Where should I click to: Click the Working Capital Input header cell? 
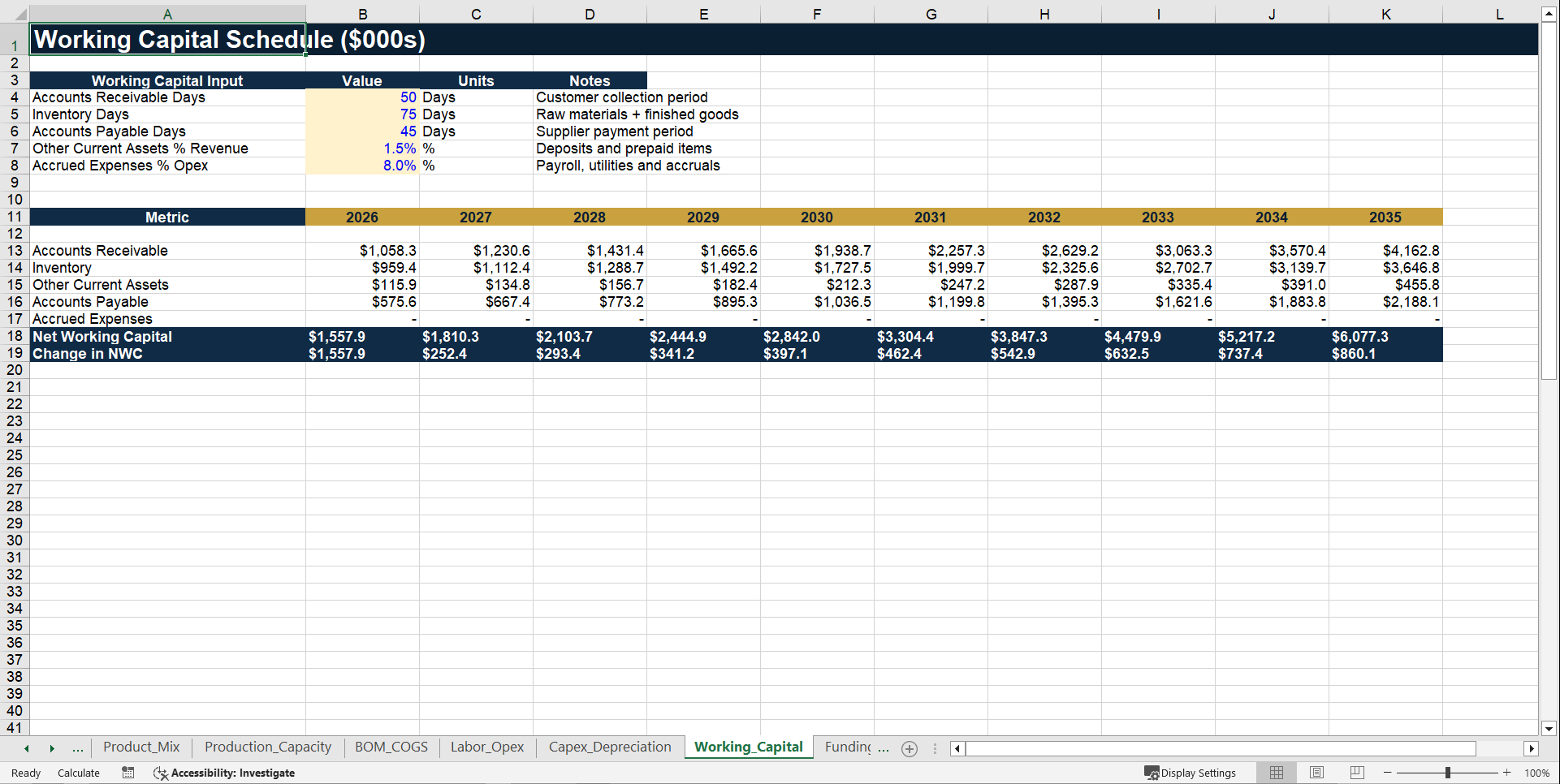(x=167, y=80)
